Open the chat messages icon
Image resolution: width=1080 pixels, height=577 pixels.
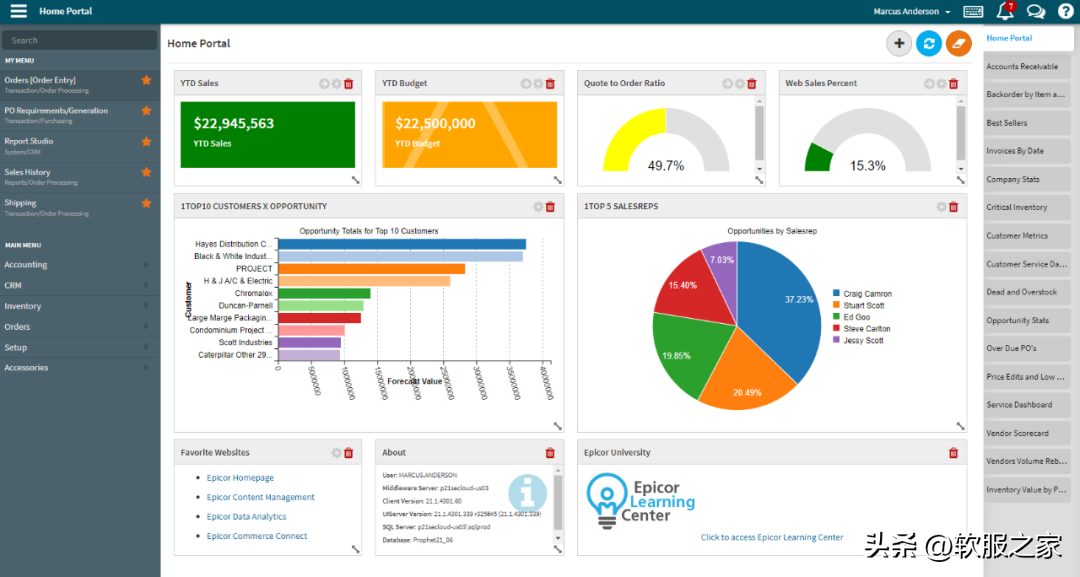click(1036, 12)
